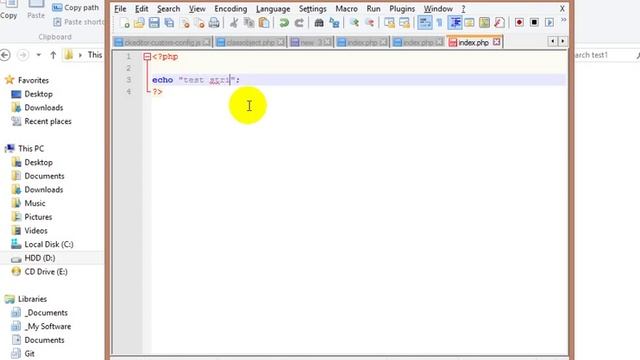Screen dimensions: 640x360
Task: Click the Paste button in Explorer ribbon
Action: coord(36,10)
